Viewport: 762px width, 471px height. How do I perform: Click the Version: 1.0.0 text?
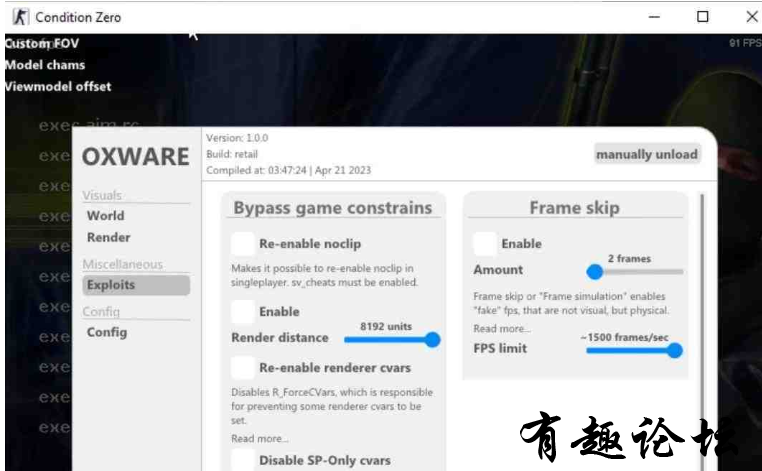click(237, 138)
